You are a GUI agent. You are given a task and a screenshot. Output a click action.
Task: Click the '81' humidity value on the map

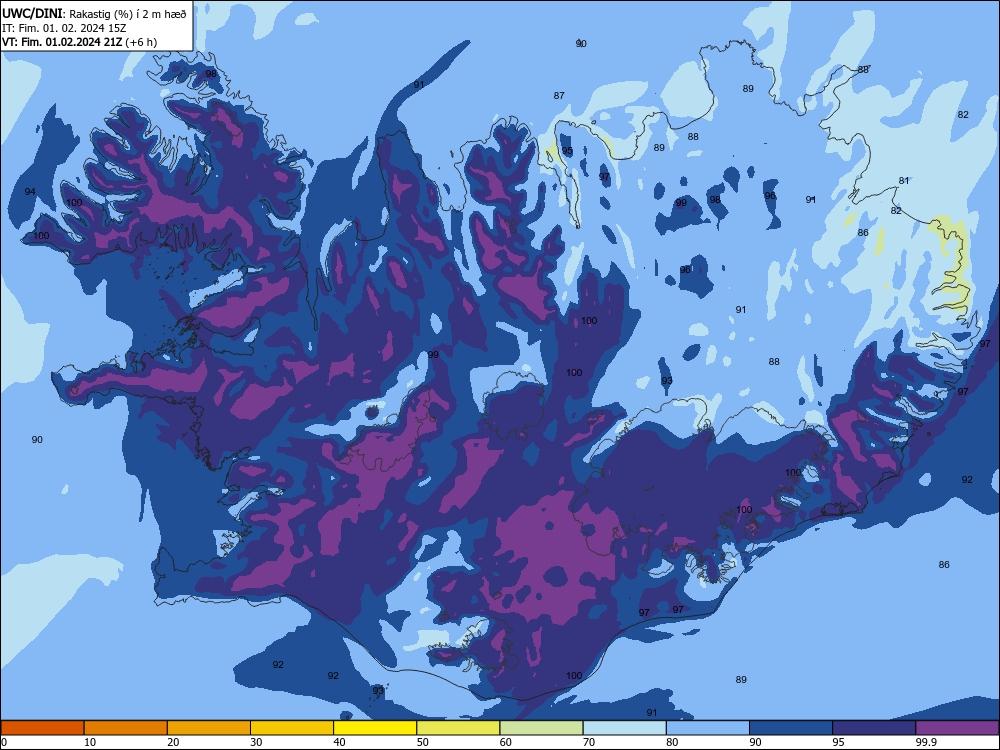904,180
